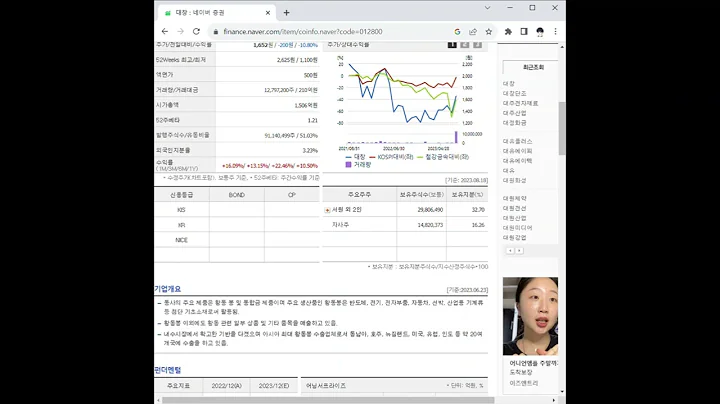Click the 2022/12(A) column header

click(226, 386)
